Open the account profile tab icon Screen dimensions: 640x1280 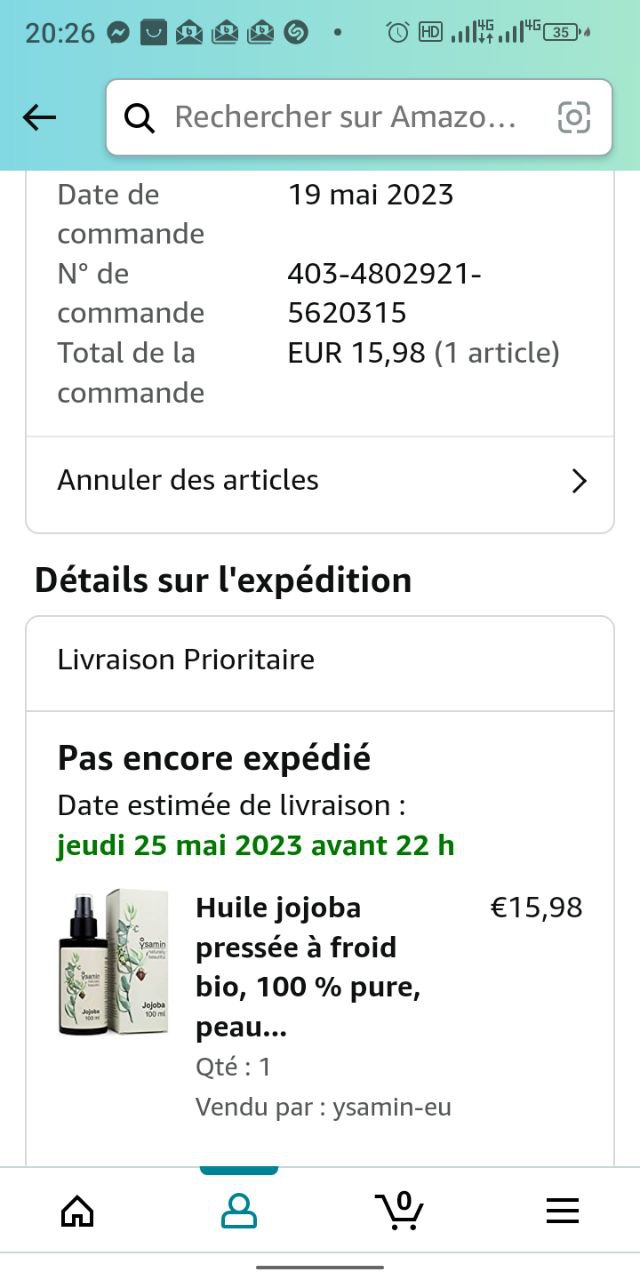[239, 1212]
